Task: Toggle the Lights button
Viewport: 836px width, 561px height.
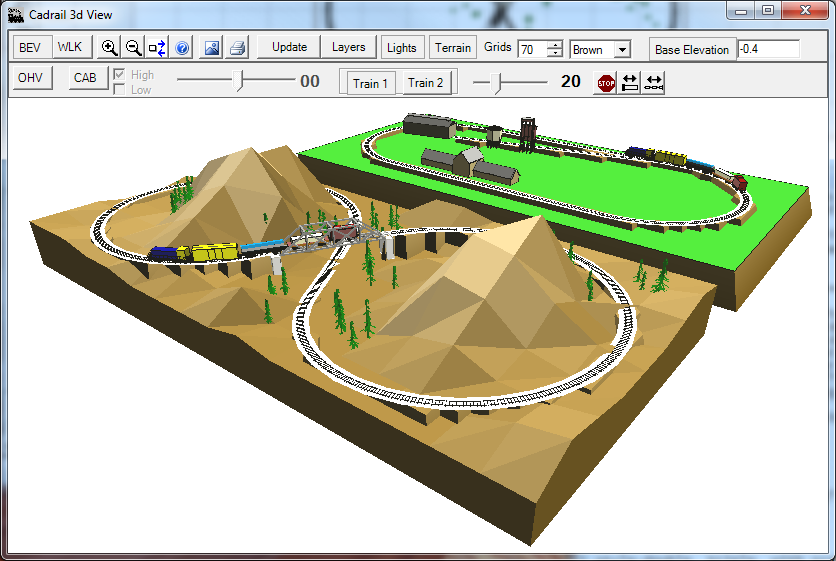Action: tap(402, 48)
